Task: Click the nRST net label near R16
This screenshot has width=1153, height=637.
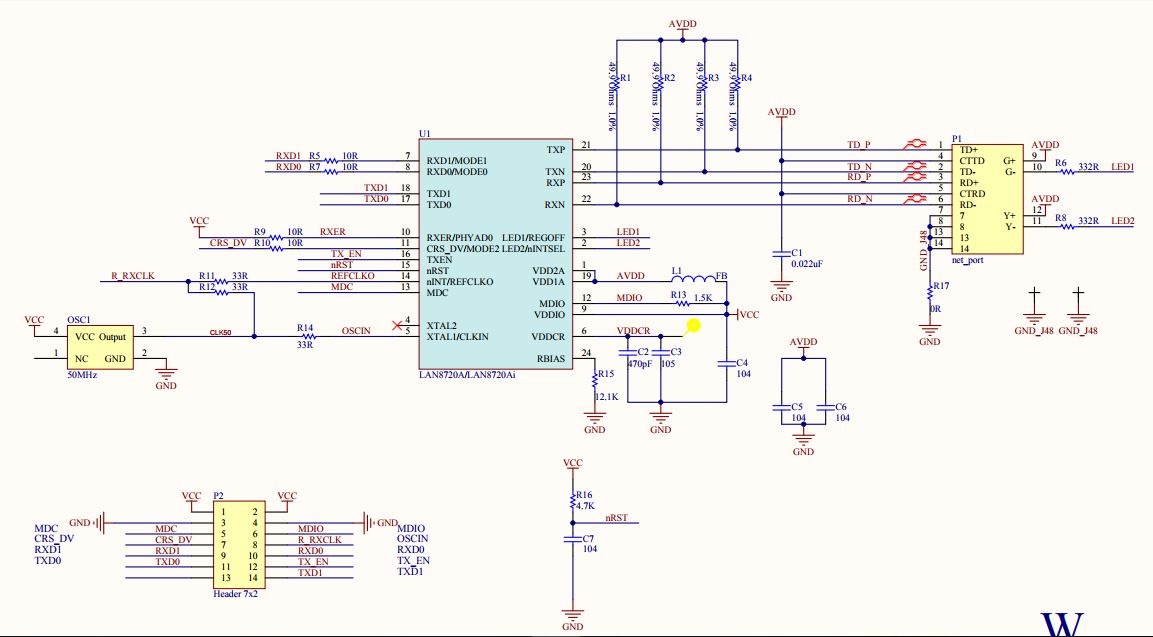Action: tap(616, 518)
